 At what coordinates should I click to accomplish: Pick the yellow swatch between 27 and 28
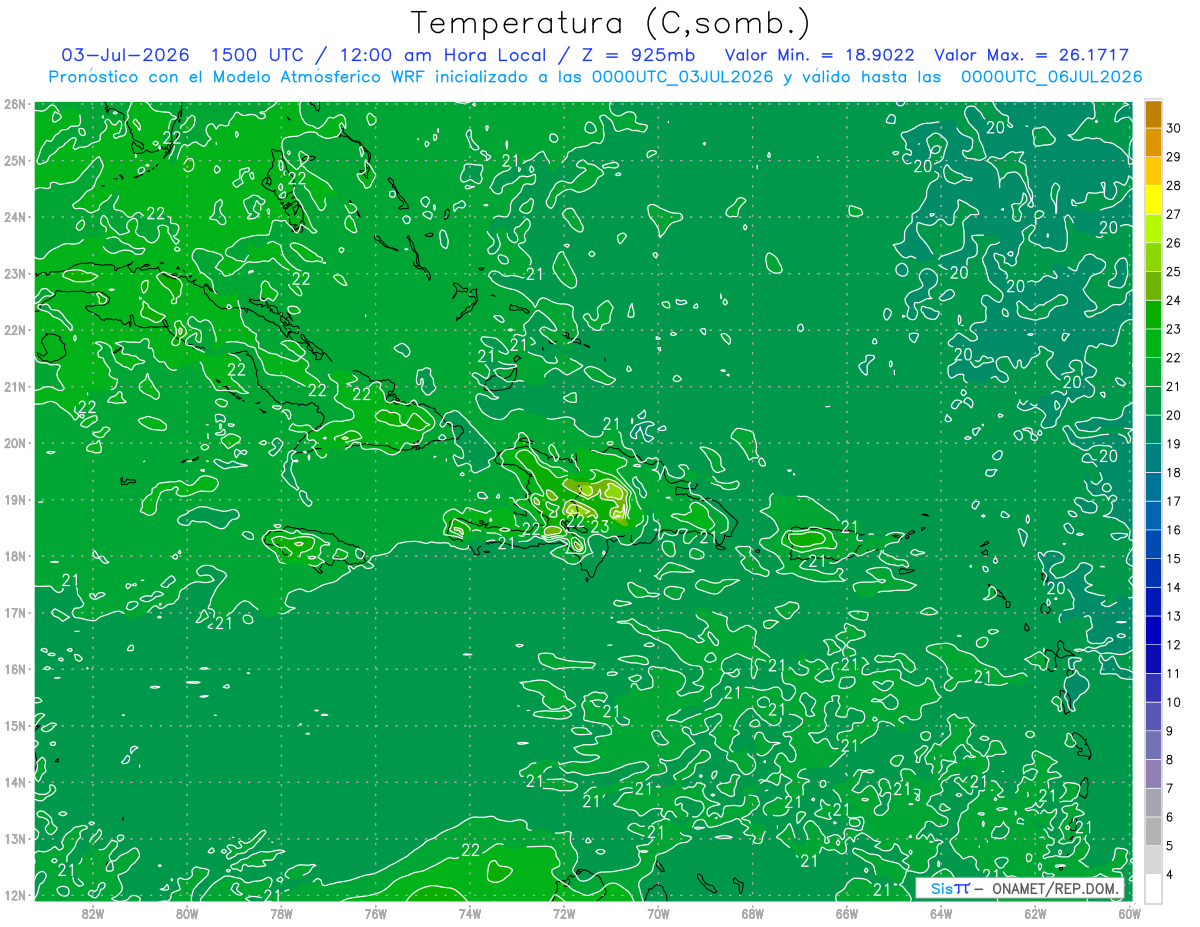point(1154,200)
